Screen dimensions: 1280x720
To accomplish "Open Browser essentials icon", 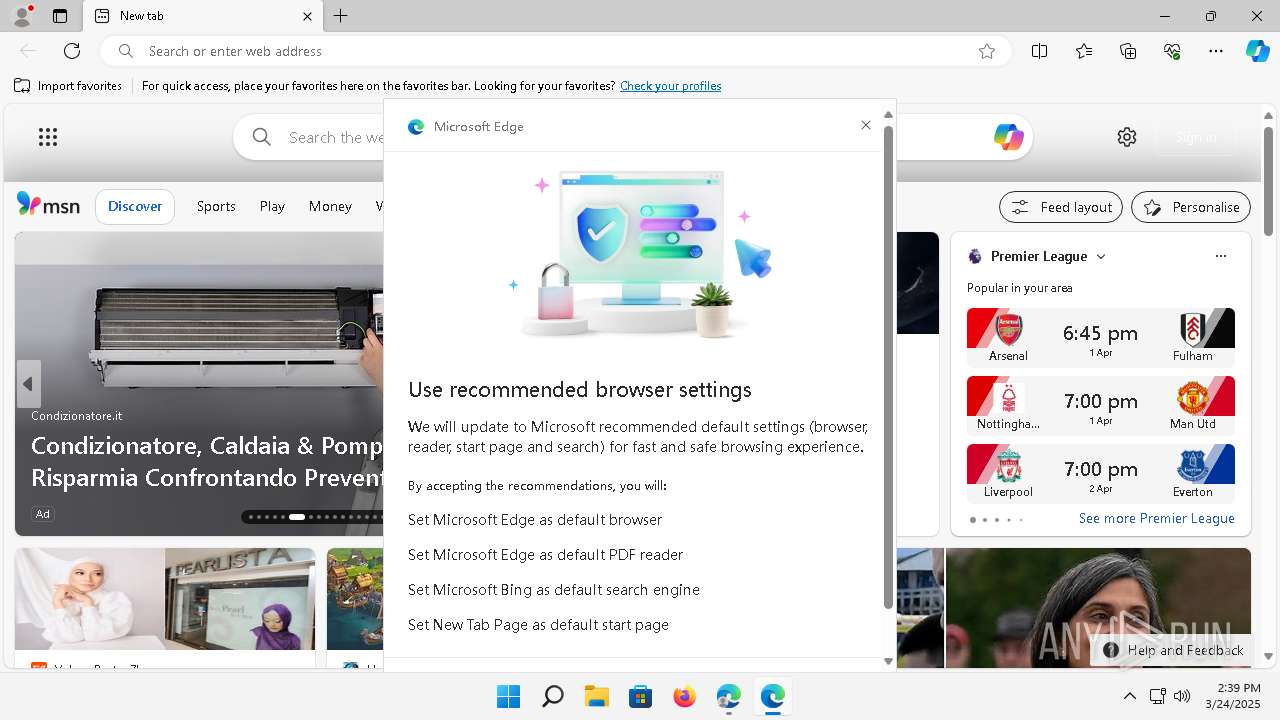I will (x=1172, y=51).
